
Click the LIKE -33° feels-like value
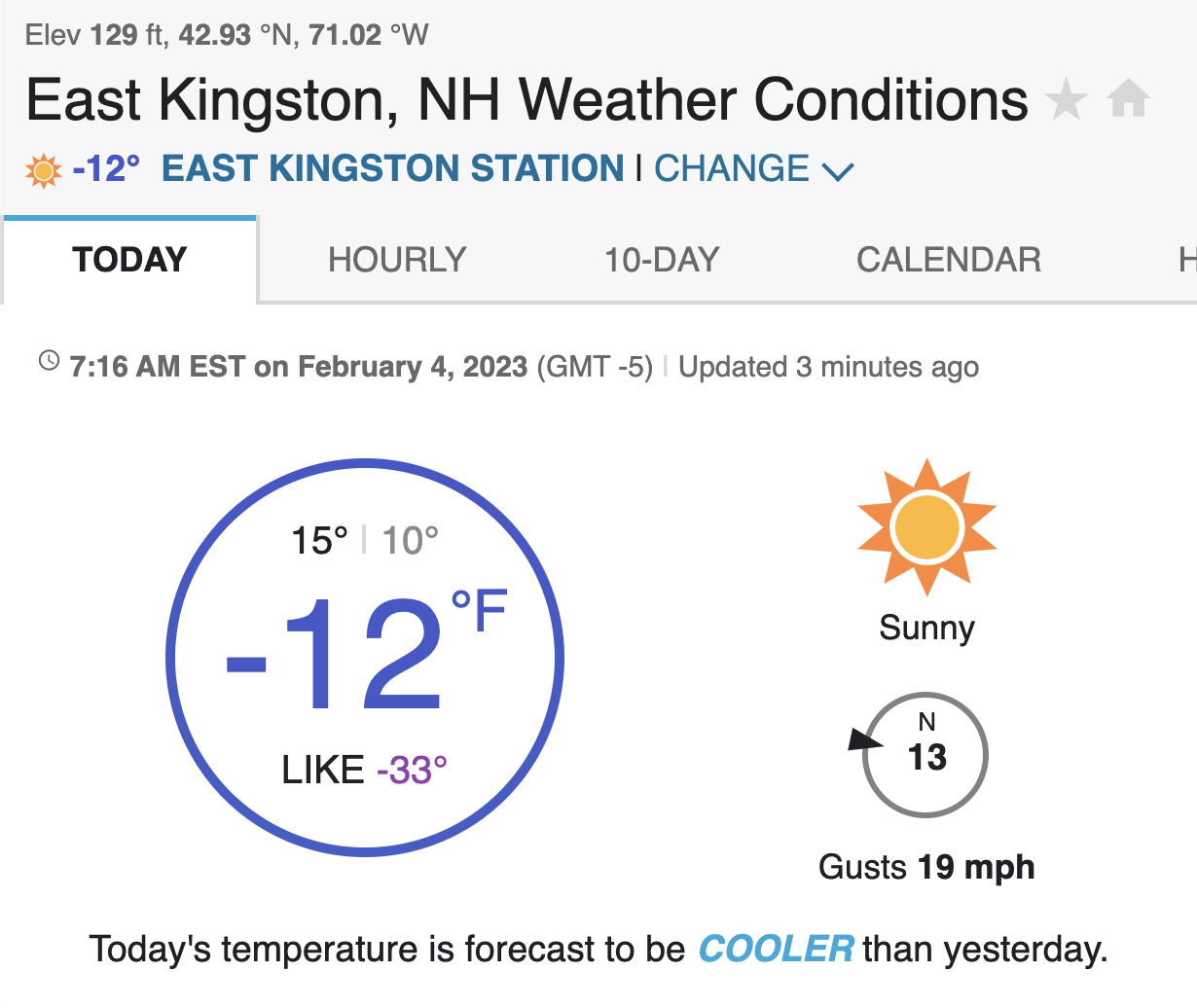pos(365,771)
